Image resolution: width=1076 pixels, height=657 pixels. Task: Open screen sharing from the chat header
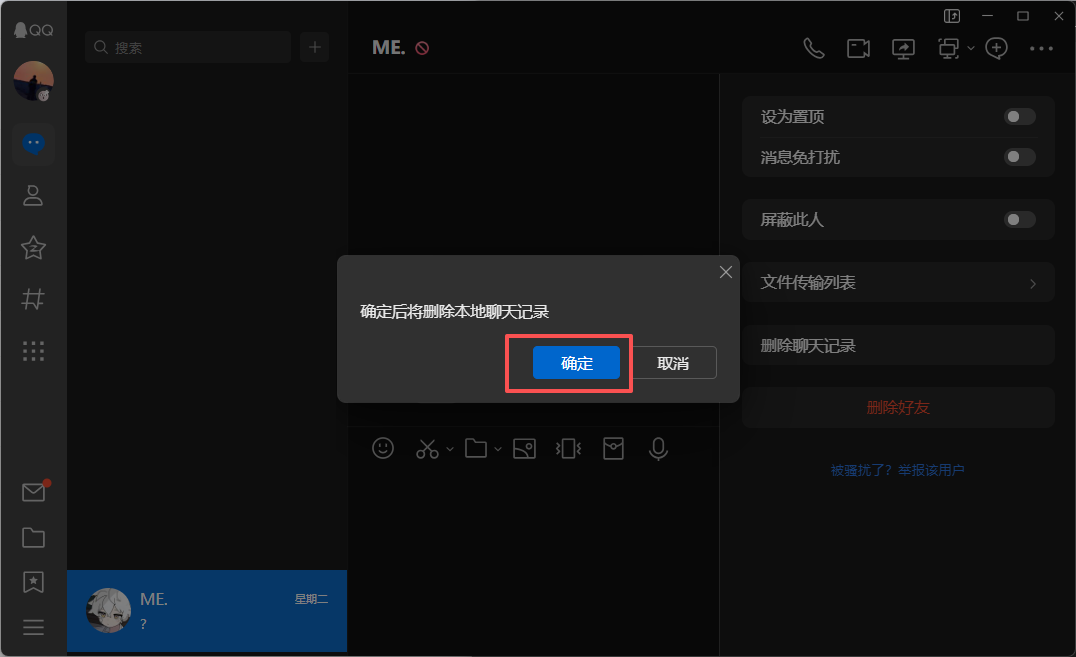(x=903, y=48)
